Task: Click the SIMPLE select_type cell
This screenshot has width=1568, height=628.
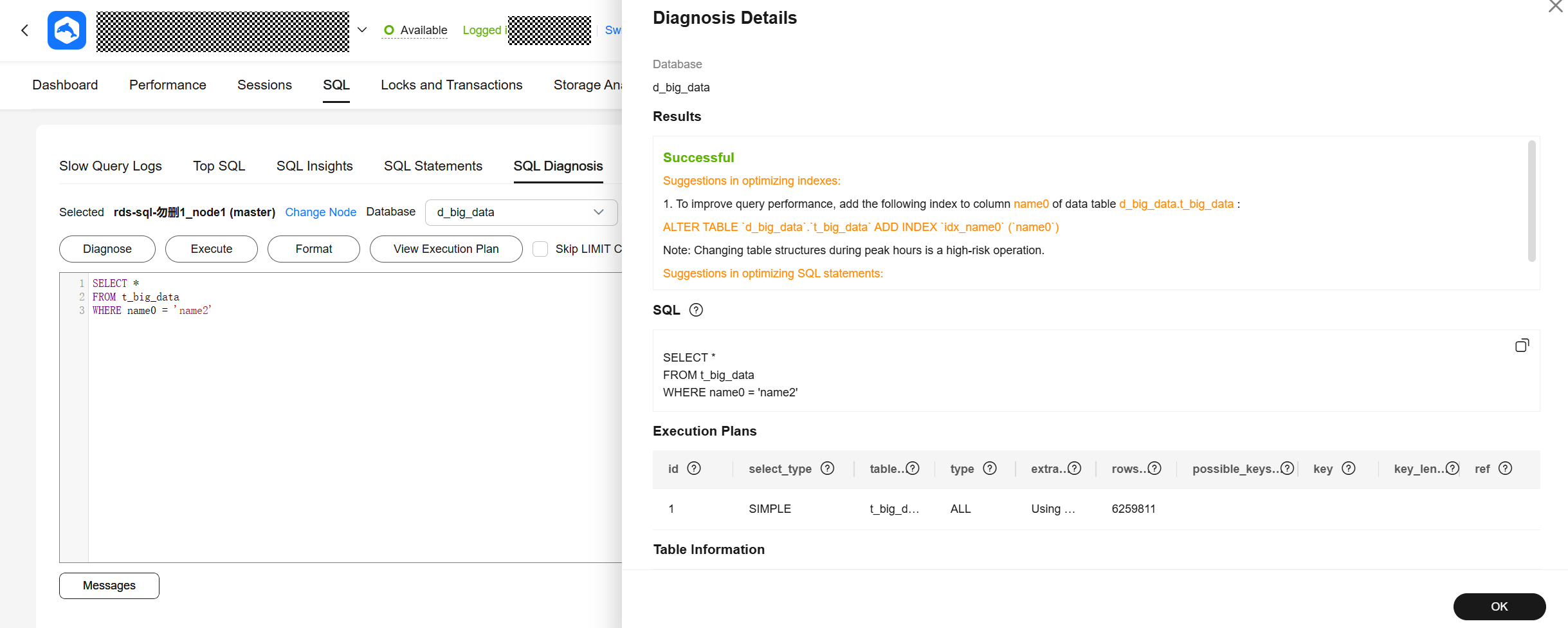Action: (770, 509)
